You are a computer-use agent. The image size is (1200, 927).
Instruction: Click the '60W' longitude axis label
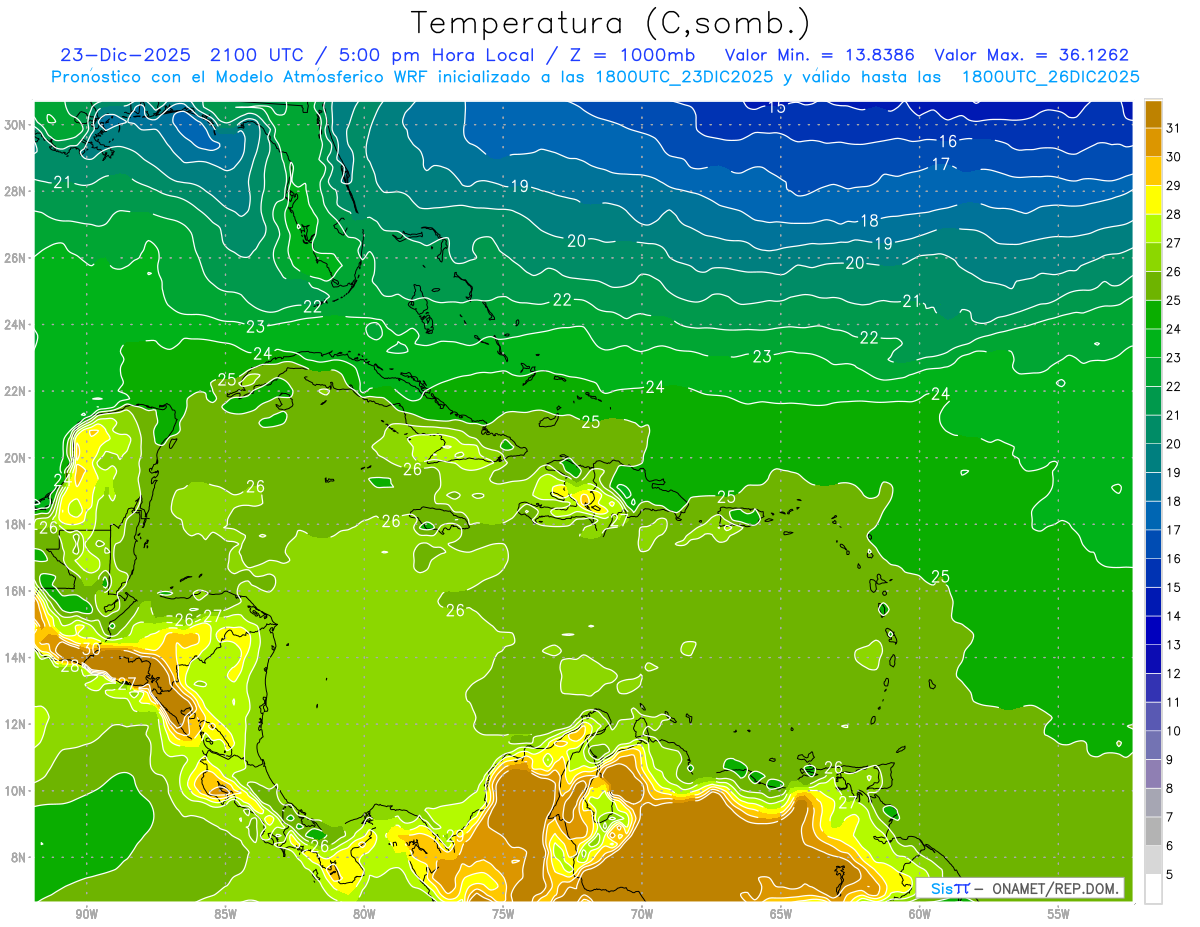(920, 914)
